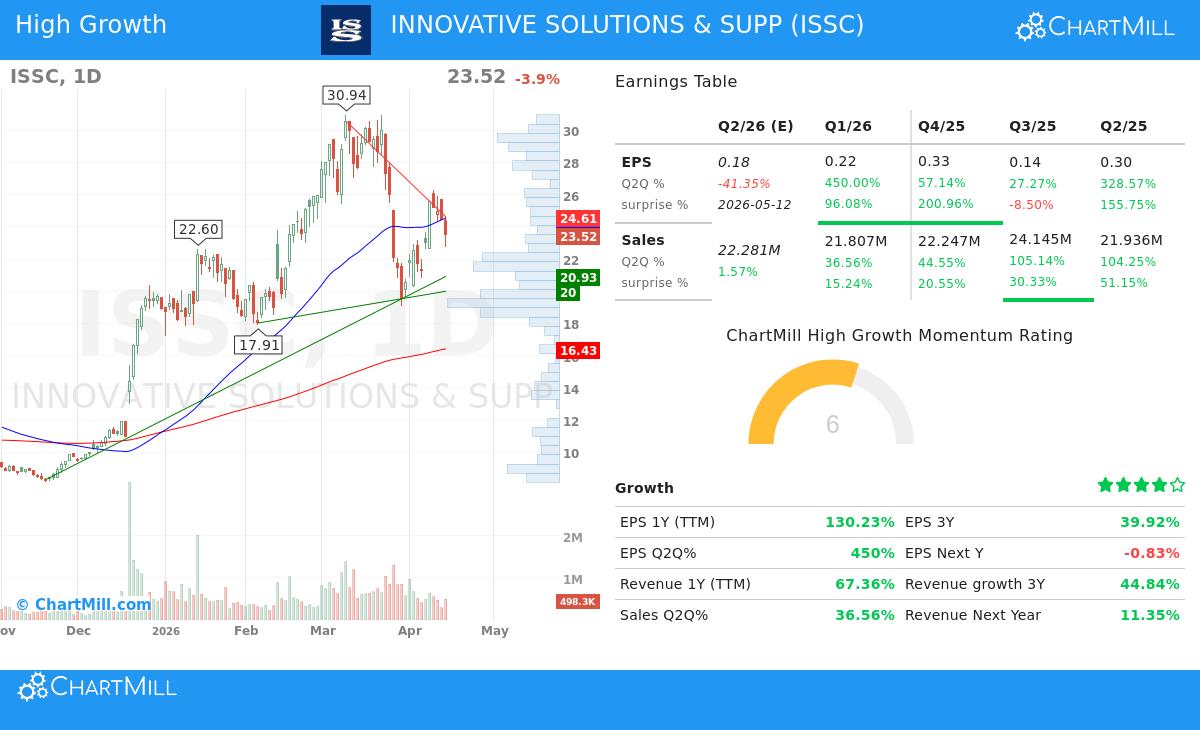The width and height of the screenshot is (1200, 730).
Task: Click the ChartMill gear logo at top right
Action: (1030, 25)
